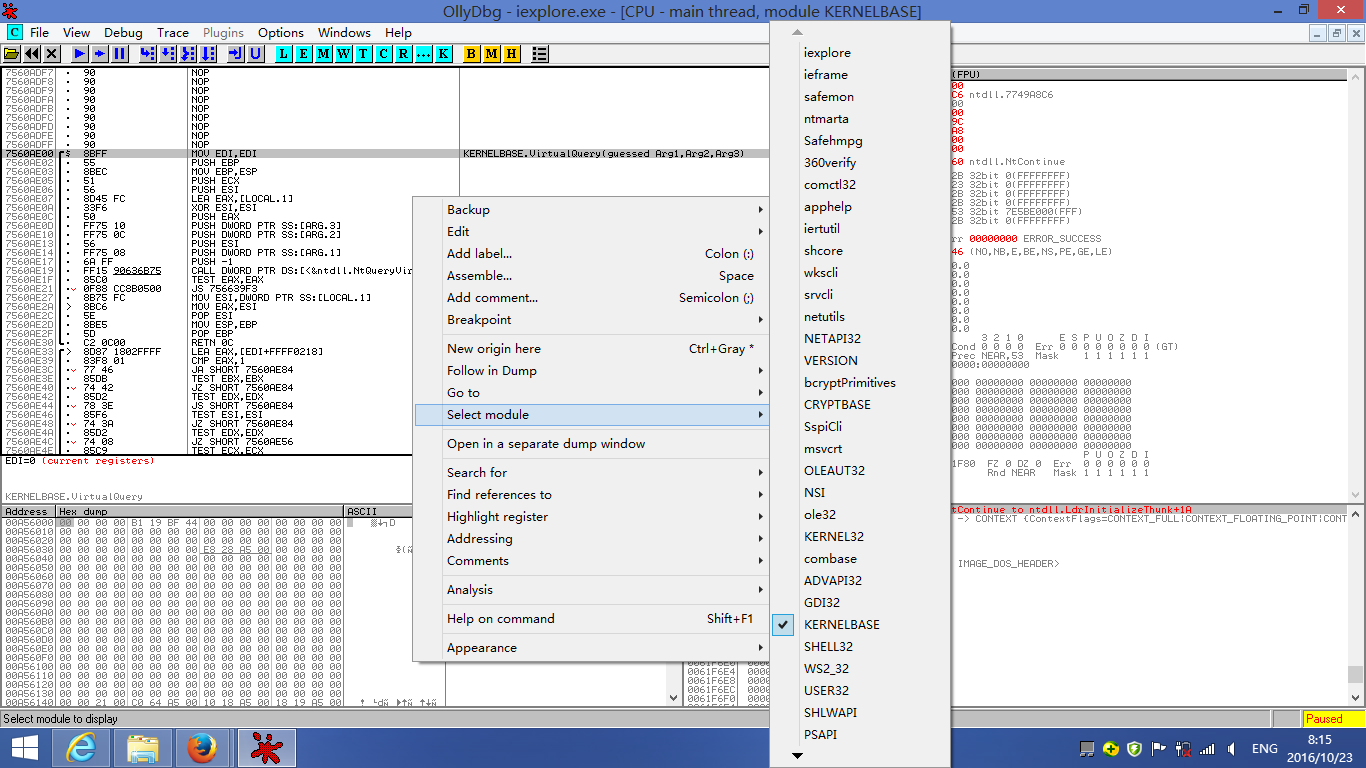Open Memory breakpoints with yellow M icon
Viewport: 1366px width, 768px height.
point(492,53)
